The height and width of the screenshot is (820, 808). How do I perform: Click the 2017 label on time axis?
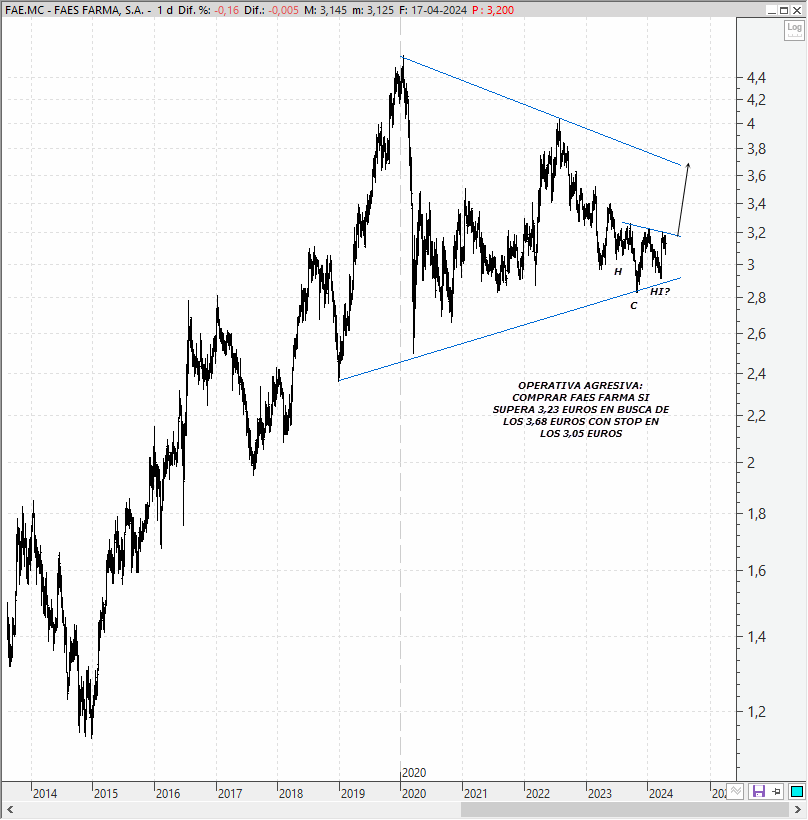(230, 794)
